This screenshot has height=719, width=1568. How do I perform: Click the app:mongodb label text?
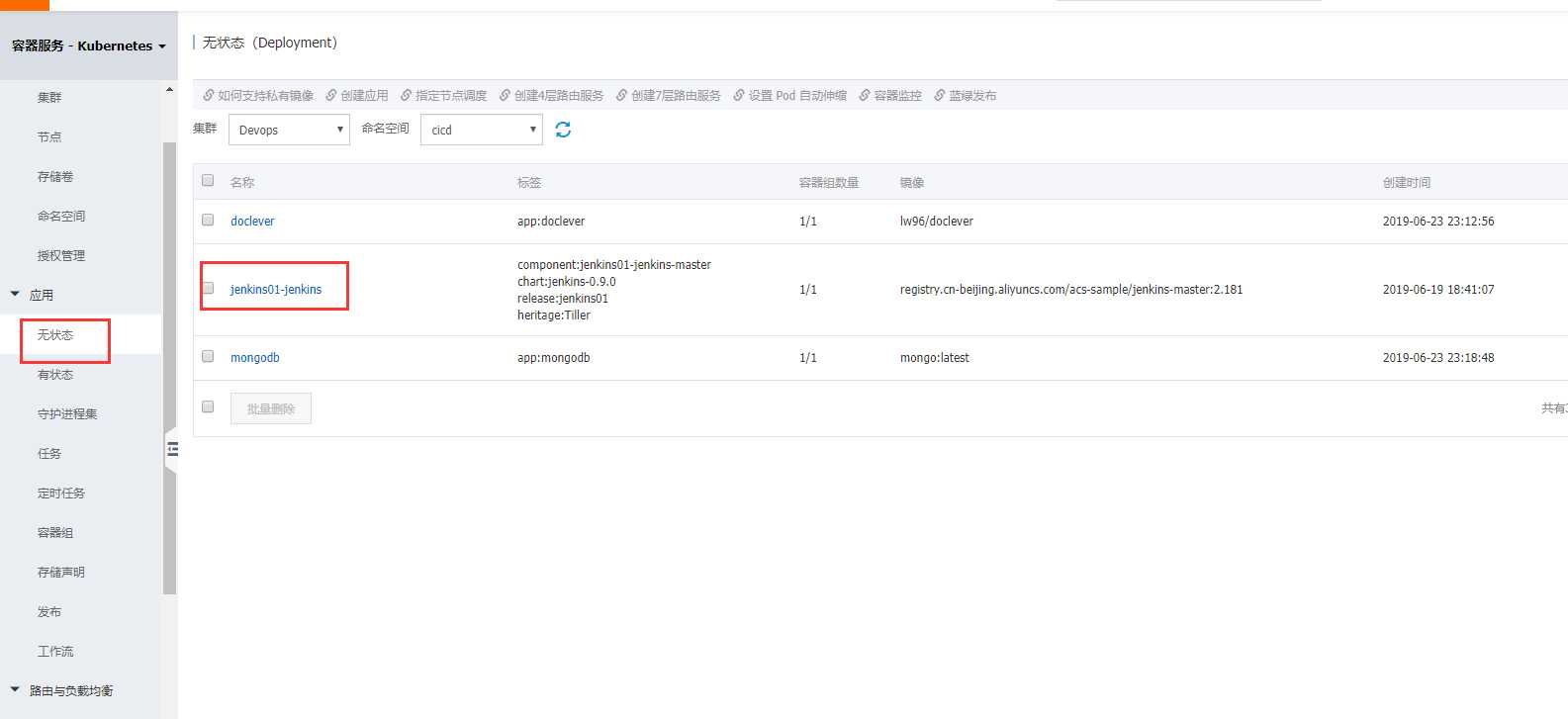click(554, 357)
